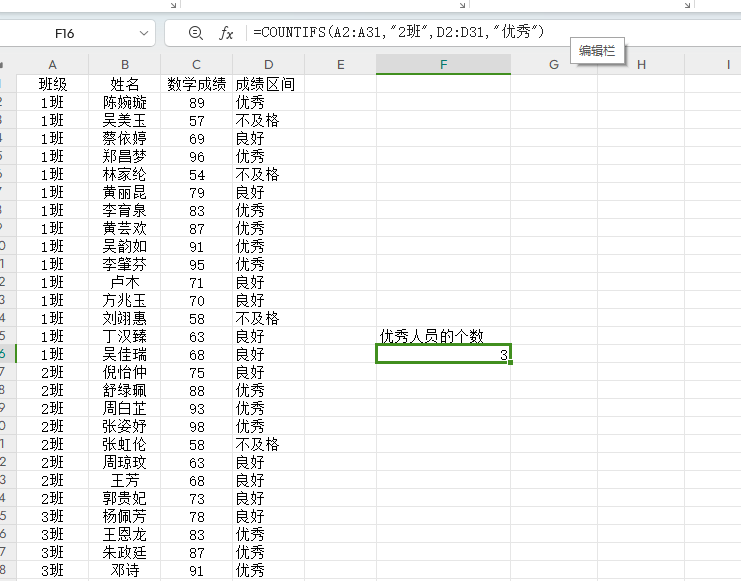Select column B header
The image size is (741, 581).
(125, 65)
